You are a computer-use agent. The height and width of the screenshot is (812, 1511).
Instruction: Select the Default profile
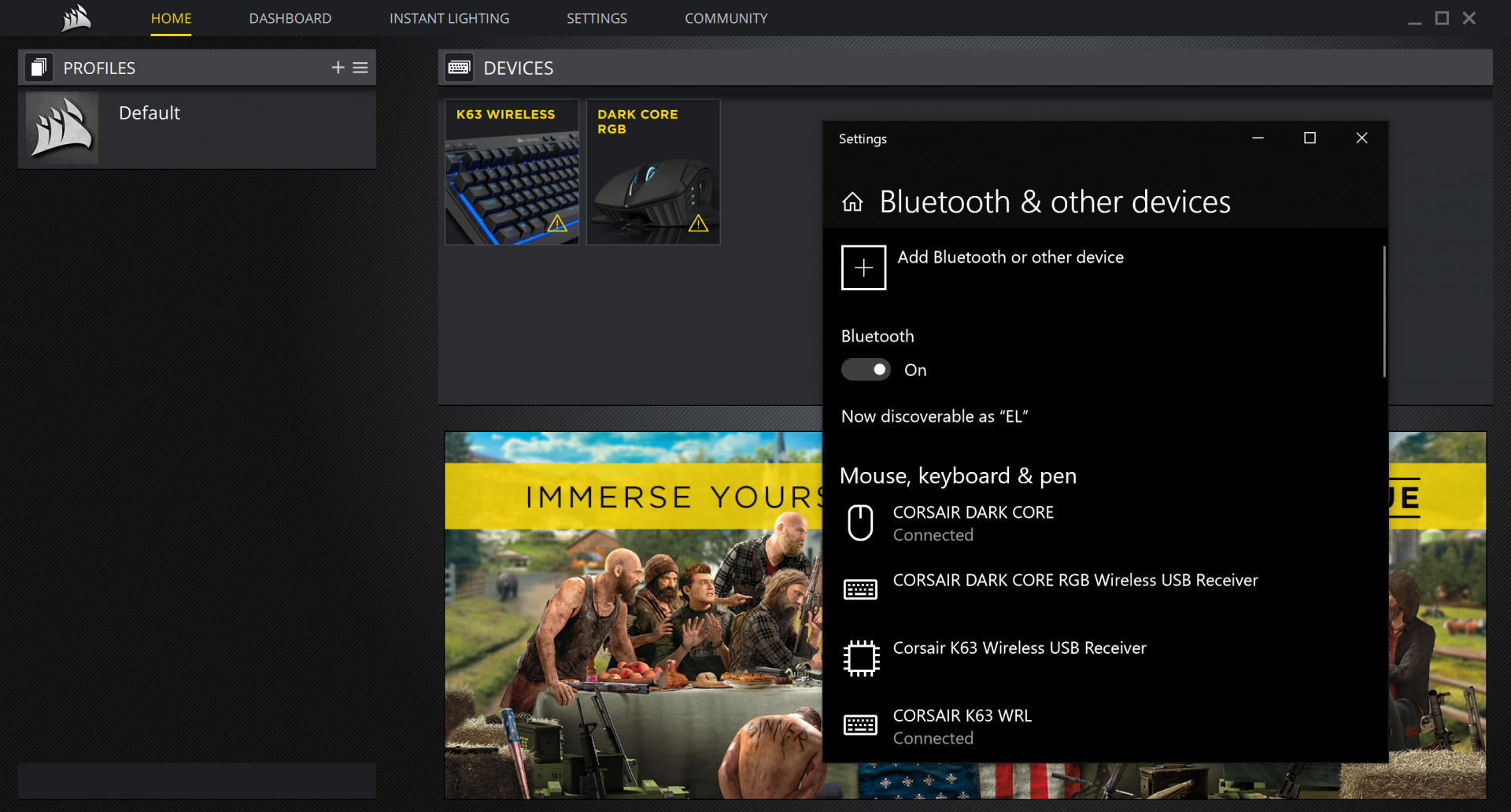coord(197,127)
